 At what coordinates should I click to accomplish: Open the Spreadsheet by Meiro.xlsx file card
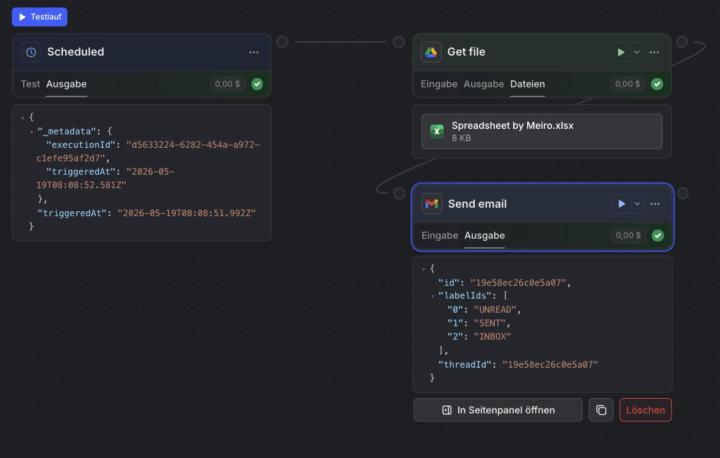[542, 131]
